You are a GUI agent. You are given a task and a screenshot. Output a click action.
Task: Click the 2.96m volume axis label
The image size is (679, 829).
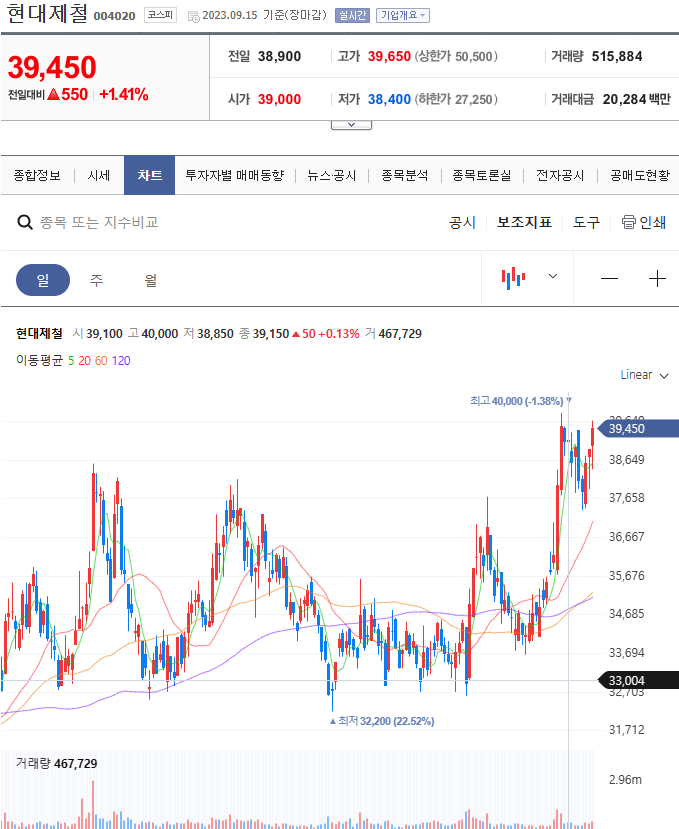[625, 779]
